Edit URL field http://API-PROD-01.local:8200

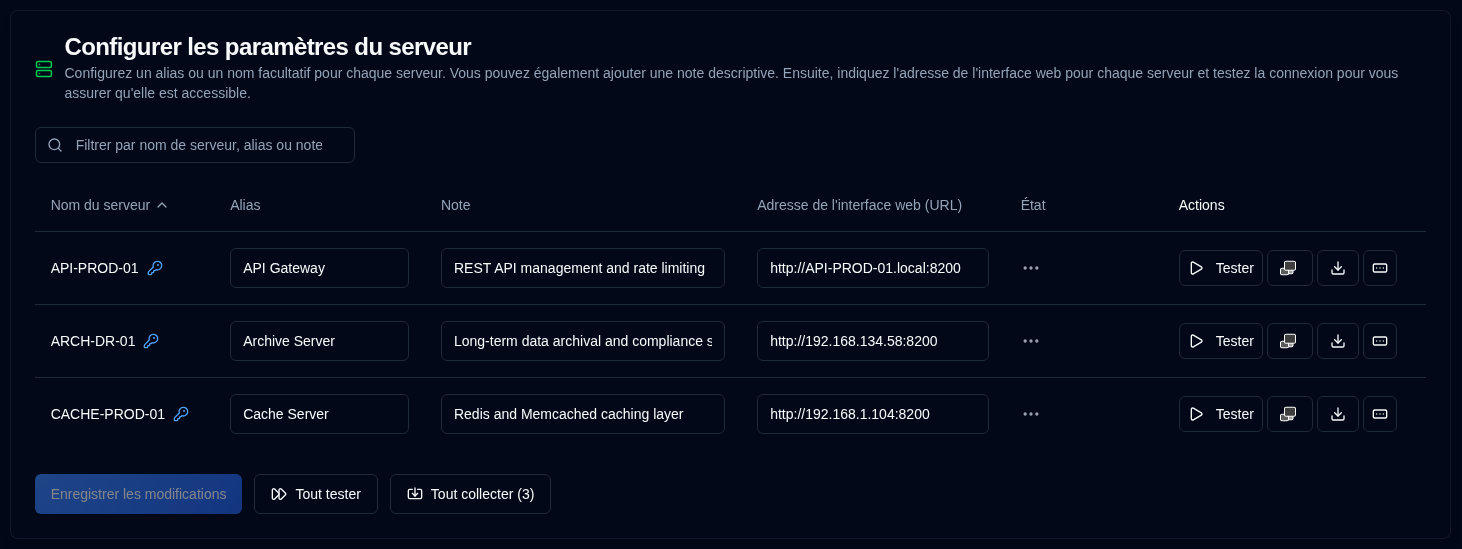(873, 268)
